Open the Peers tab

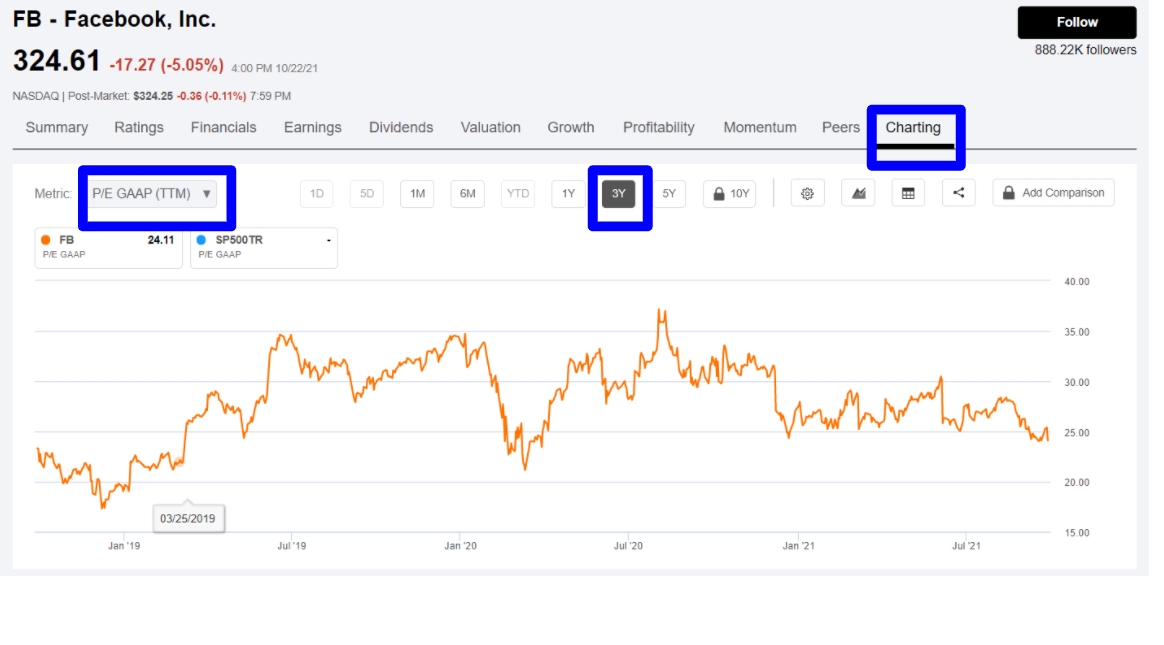click(840, 128)
